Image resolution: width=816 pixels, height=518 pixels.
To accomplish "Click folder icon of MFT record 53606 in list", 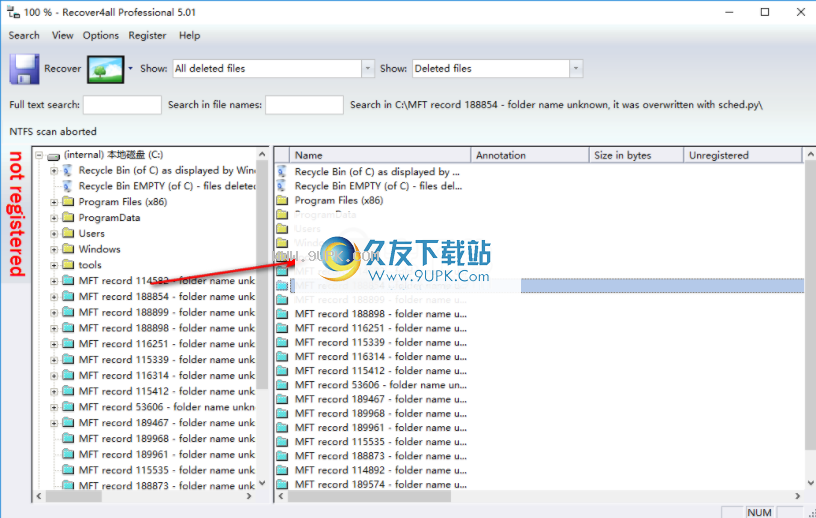I will [282, 385].
